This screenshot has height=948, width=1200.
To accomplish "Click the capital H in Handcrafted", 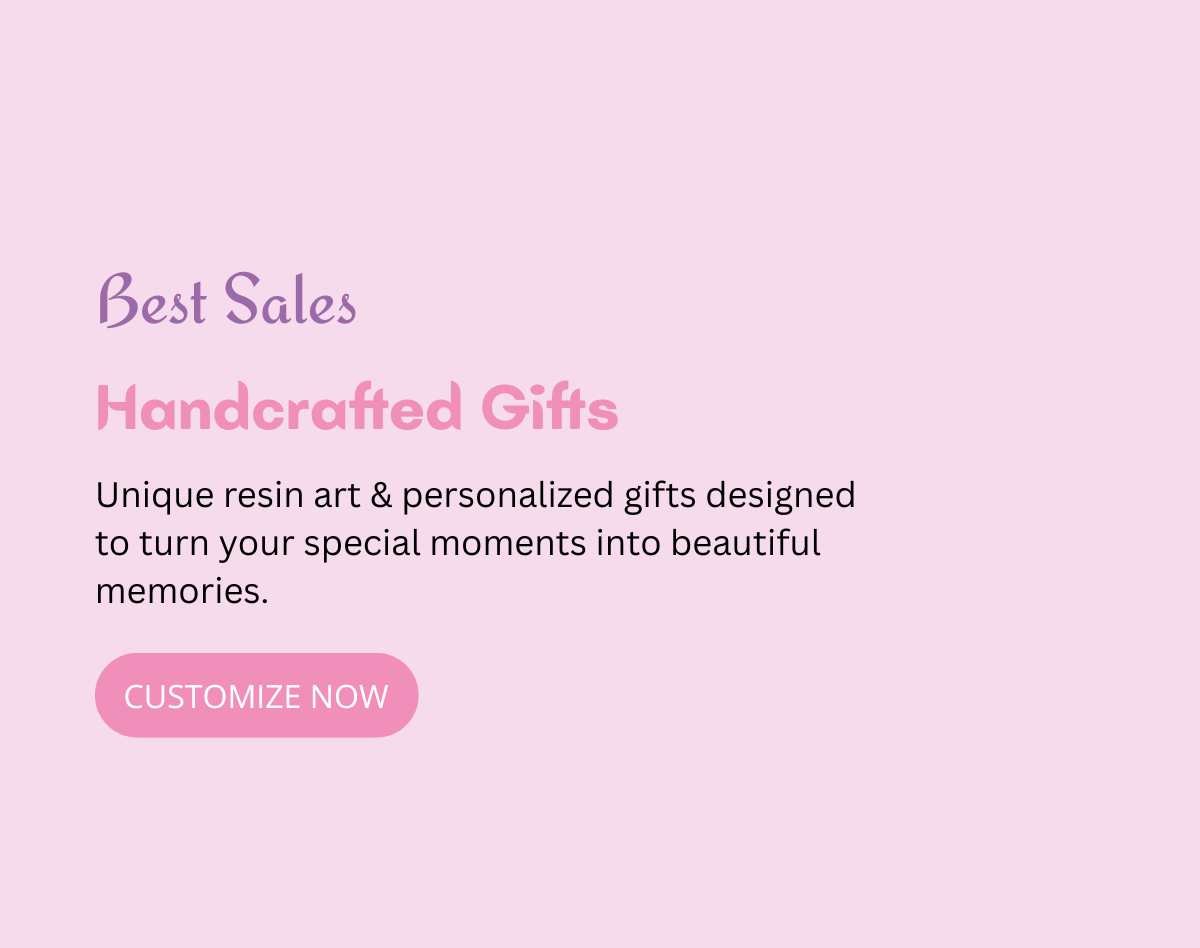I will pyautogui.click(x=116, y=408).
